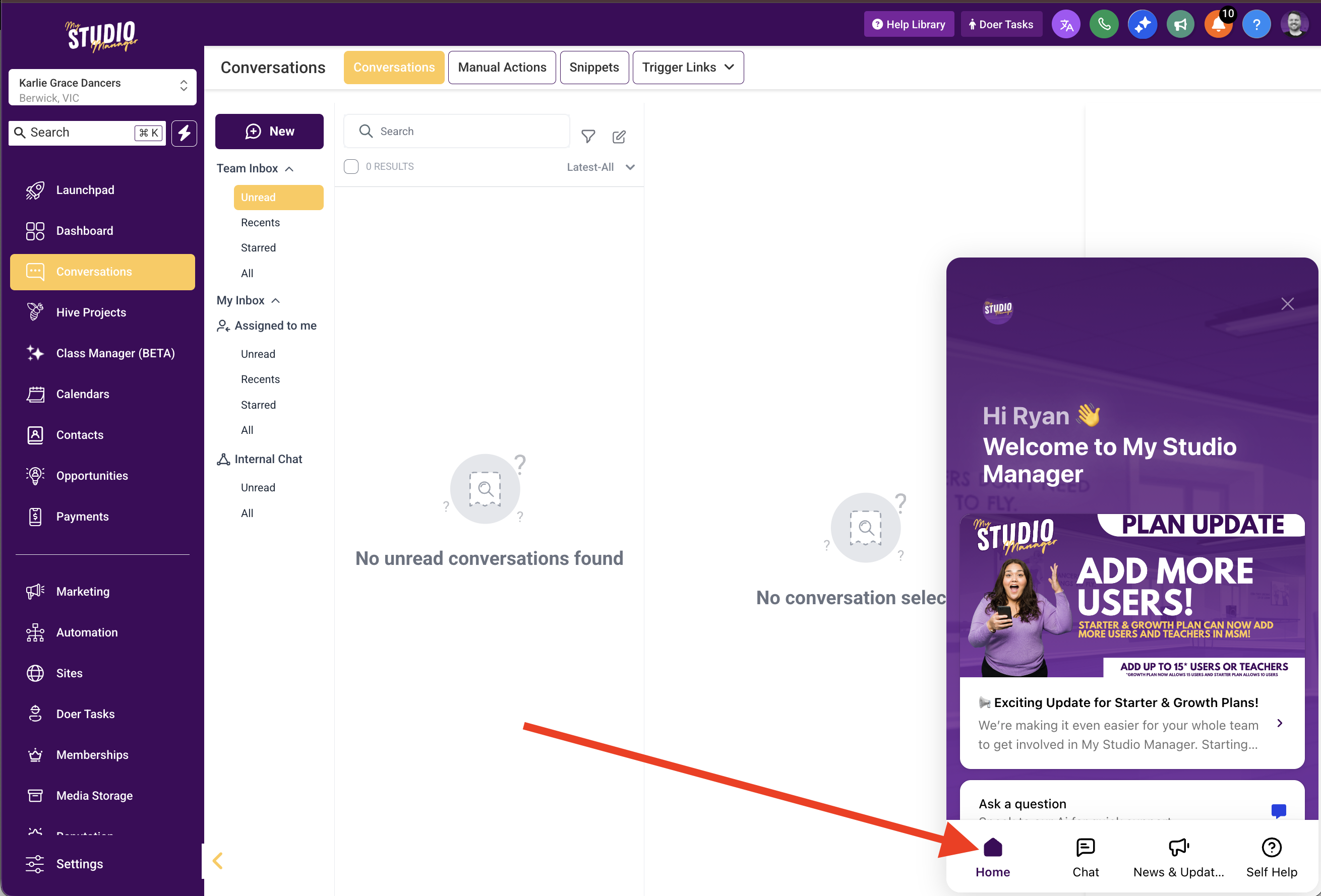The width and height of the screenshot is (1321, 896).
Task: Go to Dashboard in the sidebar
Action: coord(102,231)
